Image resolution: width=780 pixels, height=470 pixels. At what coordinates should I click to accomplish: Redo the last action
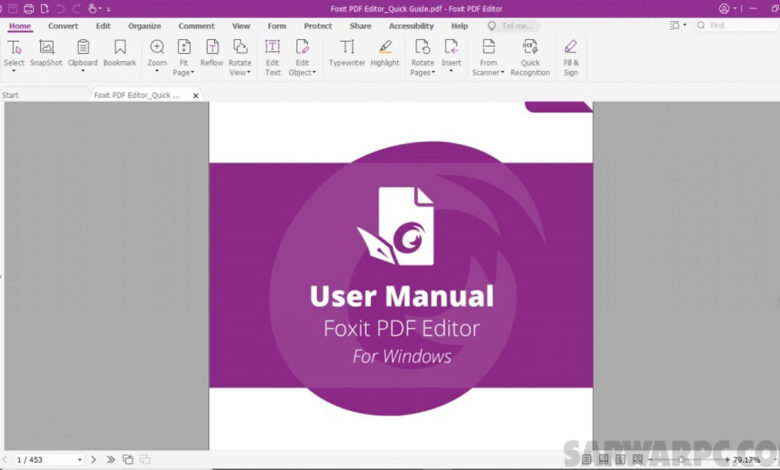[x=76, y=8]
